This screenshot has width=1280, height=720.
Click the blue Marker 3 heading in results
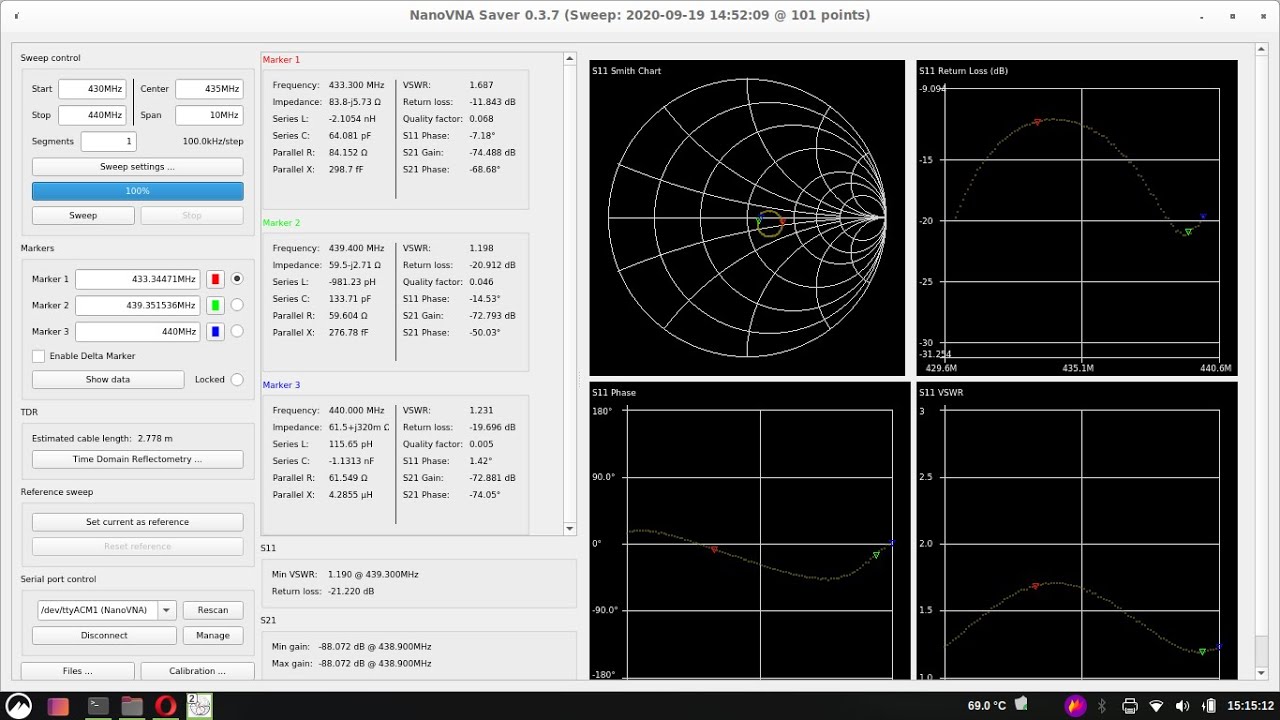[x=281, y=385]
